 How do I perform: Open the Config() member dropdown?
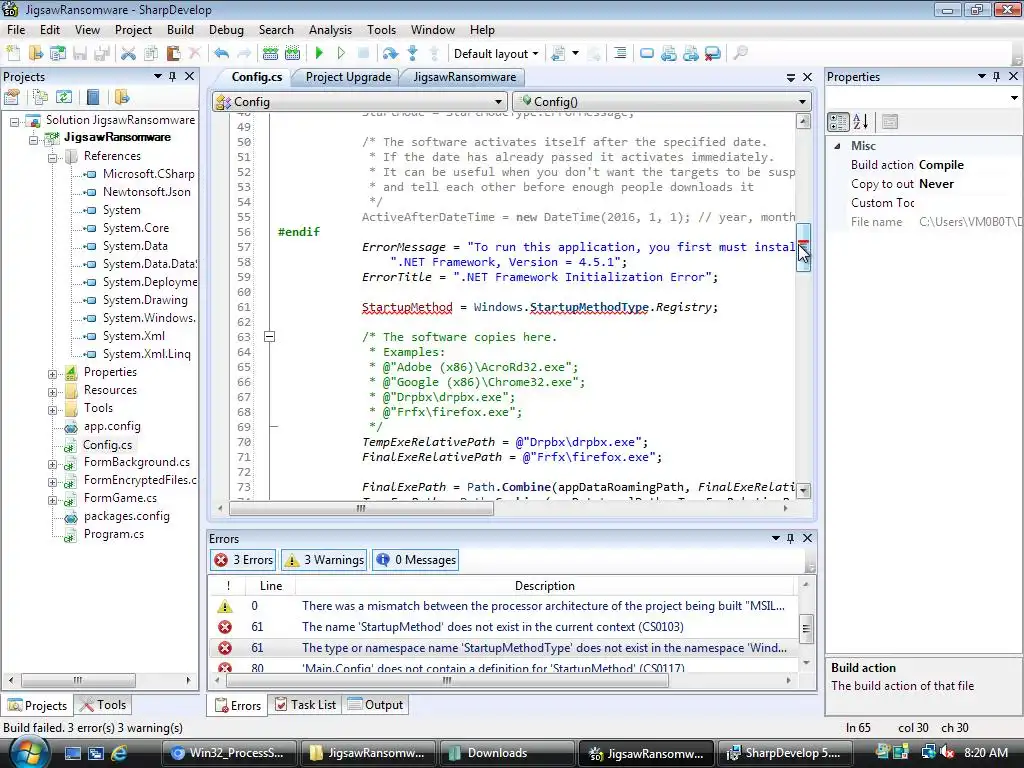click(662, 101)
